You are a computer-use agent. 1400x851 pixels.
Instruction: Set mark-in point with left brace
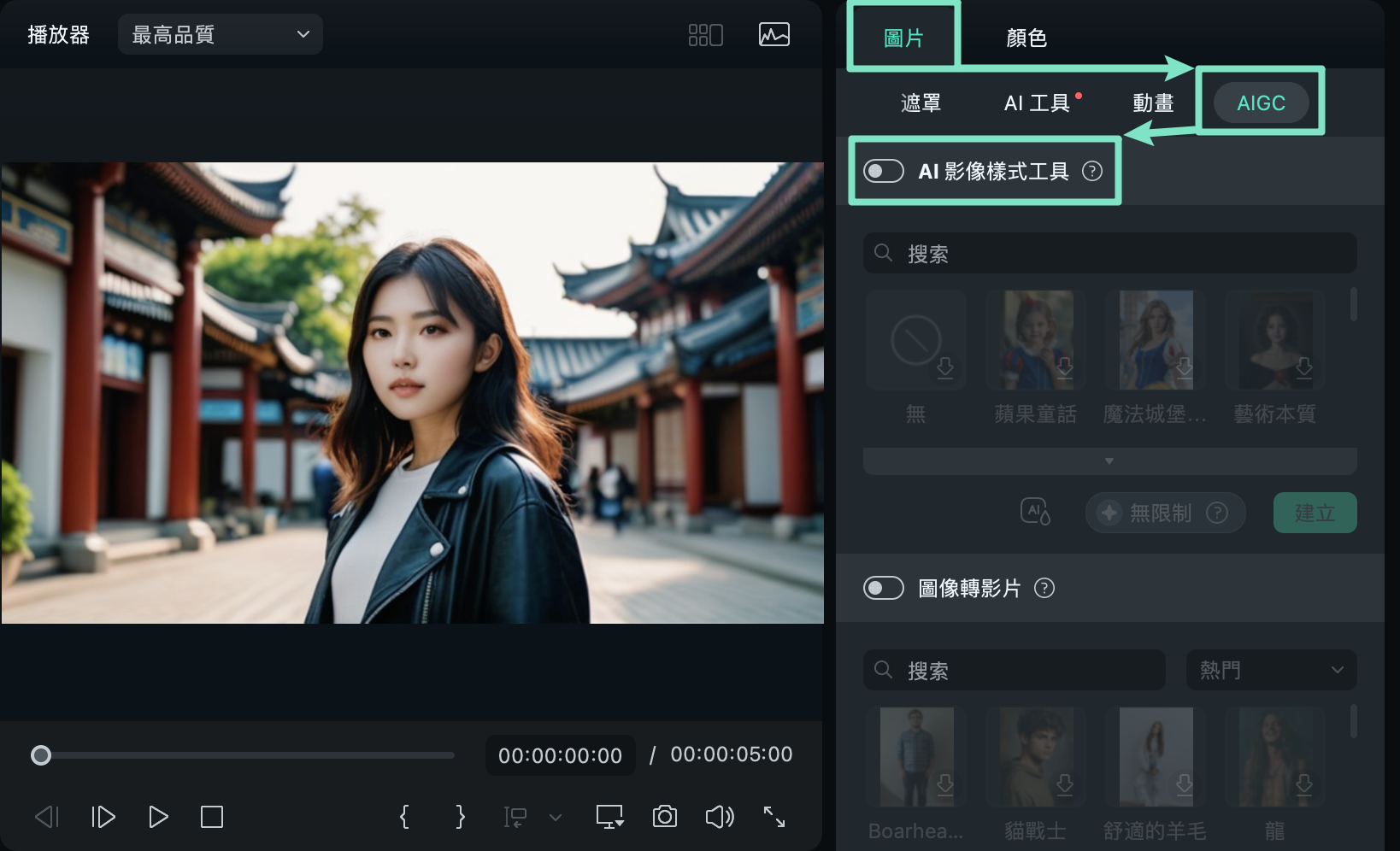click(x=404, y=817)
